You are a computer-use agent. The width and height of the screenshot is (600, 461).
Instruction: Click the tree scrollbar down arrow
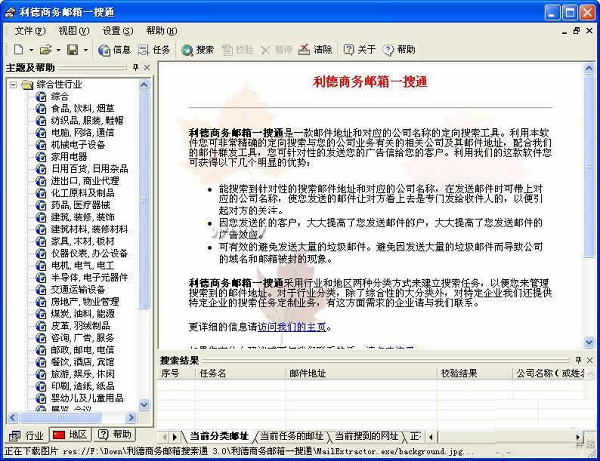tap(144, 405)
